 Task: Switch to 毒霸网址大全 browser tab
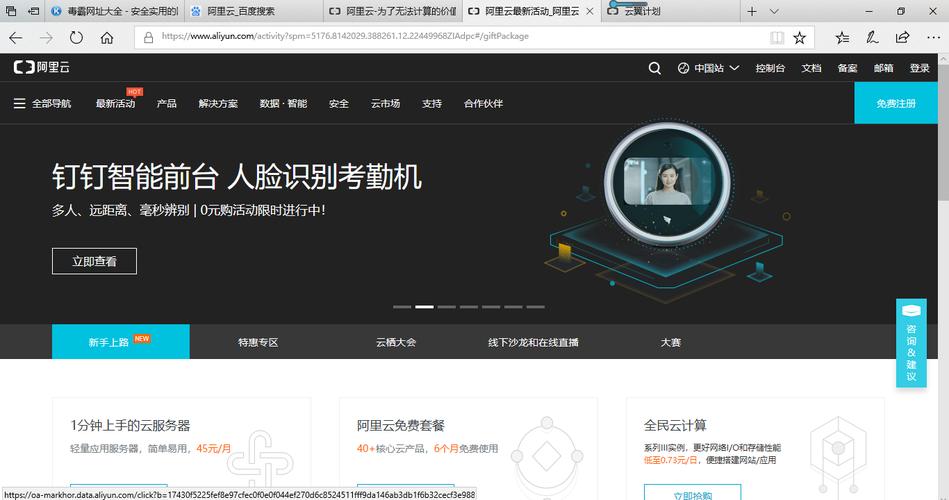[114, 11]
